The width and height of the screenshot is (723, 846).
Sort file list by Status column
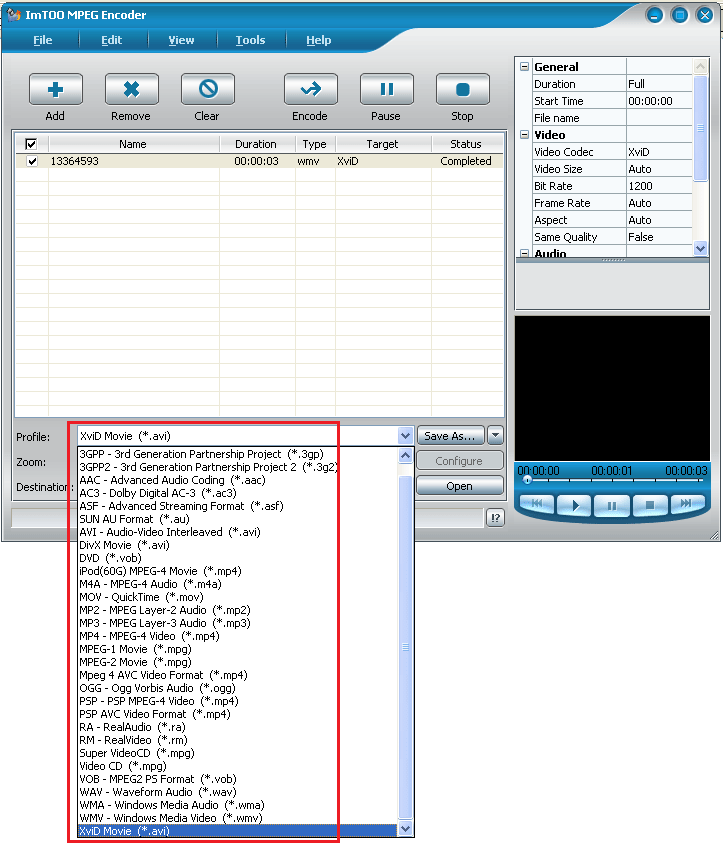[467, 144]
